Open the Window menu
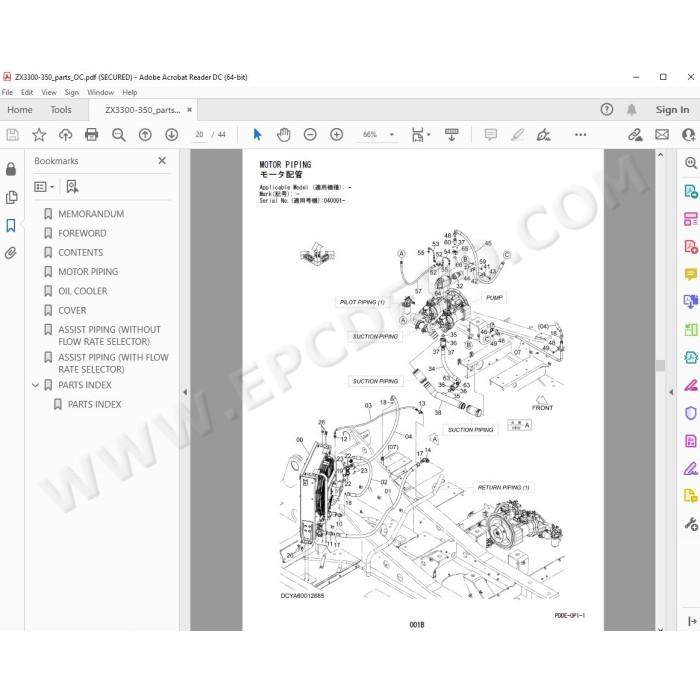 (100, 92)
